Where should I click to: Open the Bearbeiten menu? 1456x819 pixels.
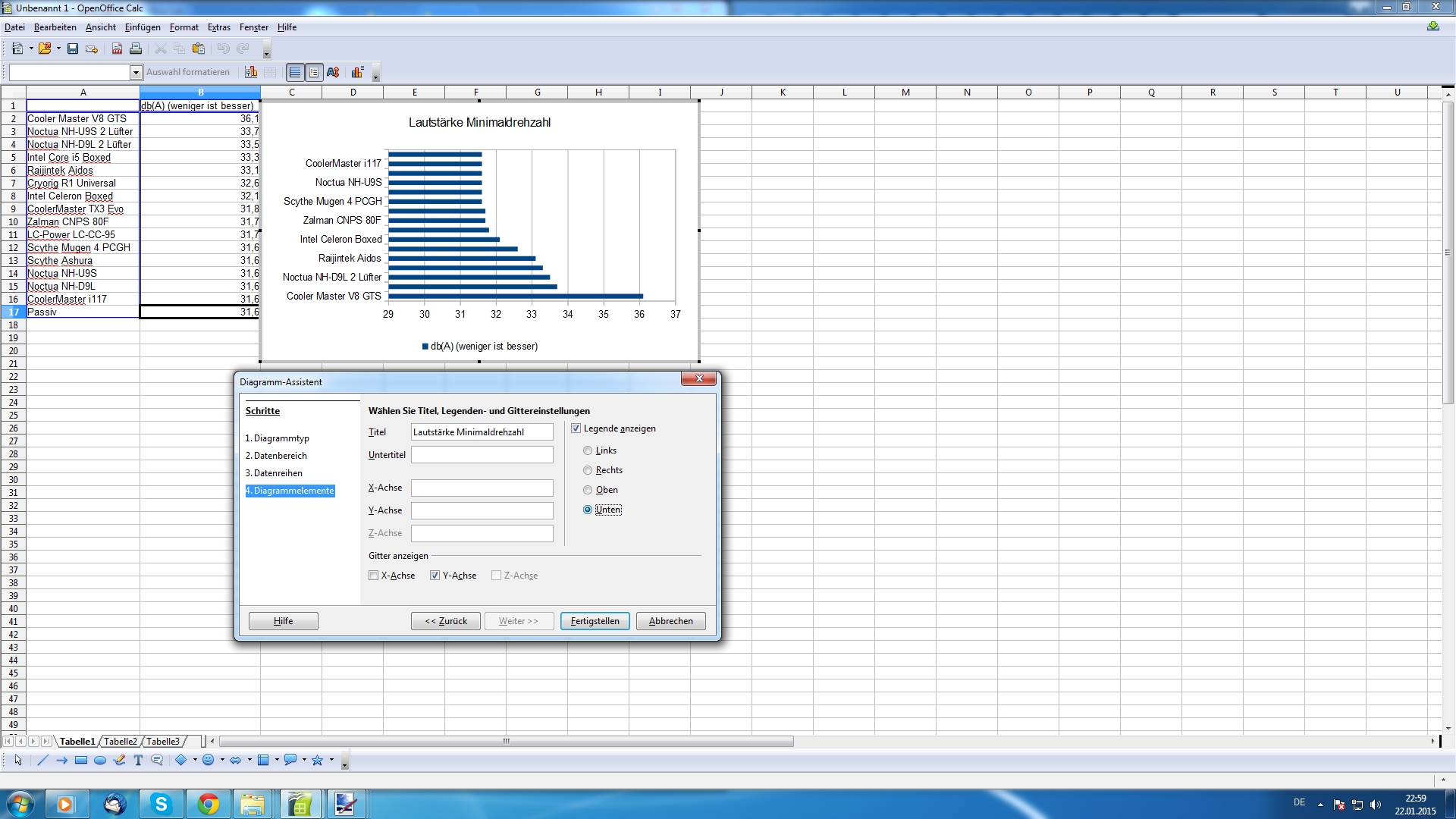pyautogui.click(x=55, y=27)
